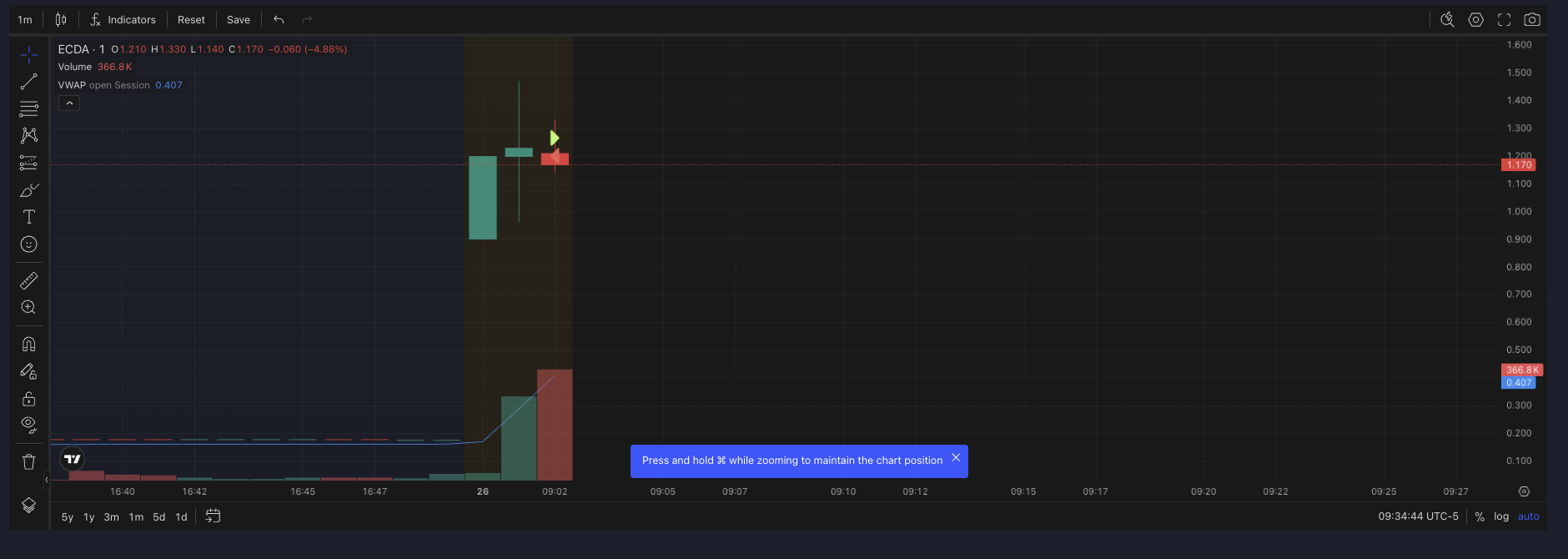Open the Indicators menu

123,19
